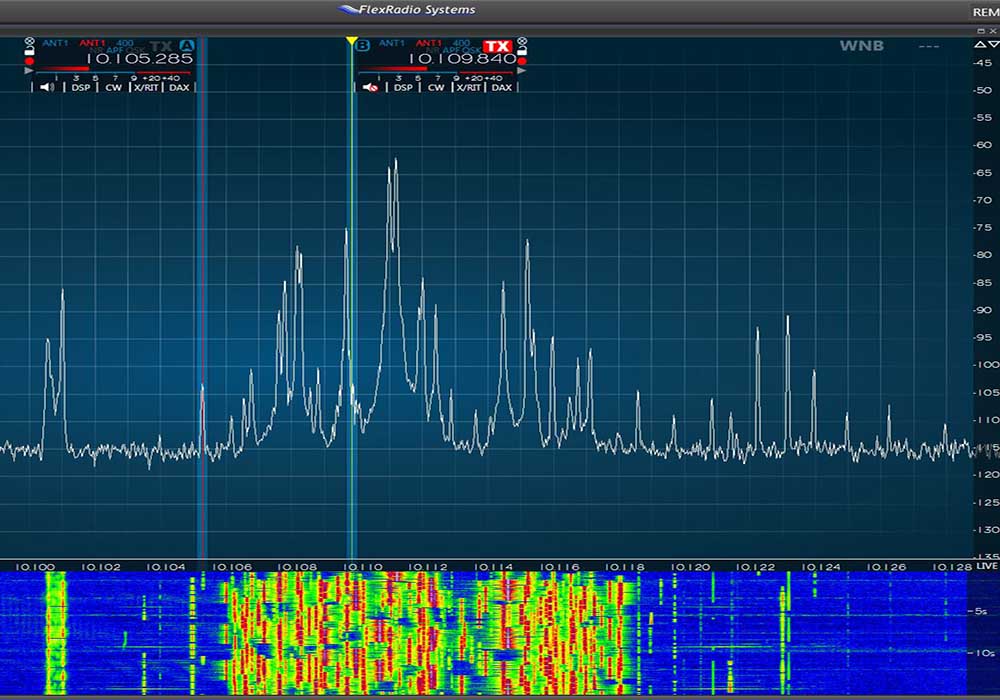Start recording with slice B red dot

pos(522,61)
